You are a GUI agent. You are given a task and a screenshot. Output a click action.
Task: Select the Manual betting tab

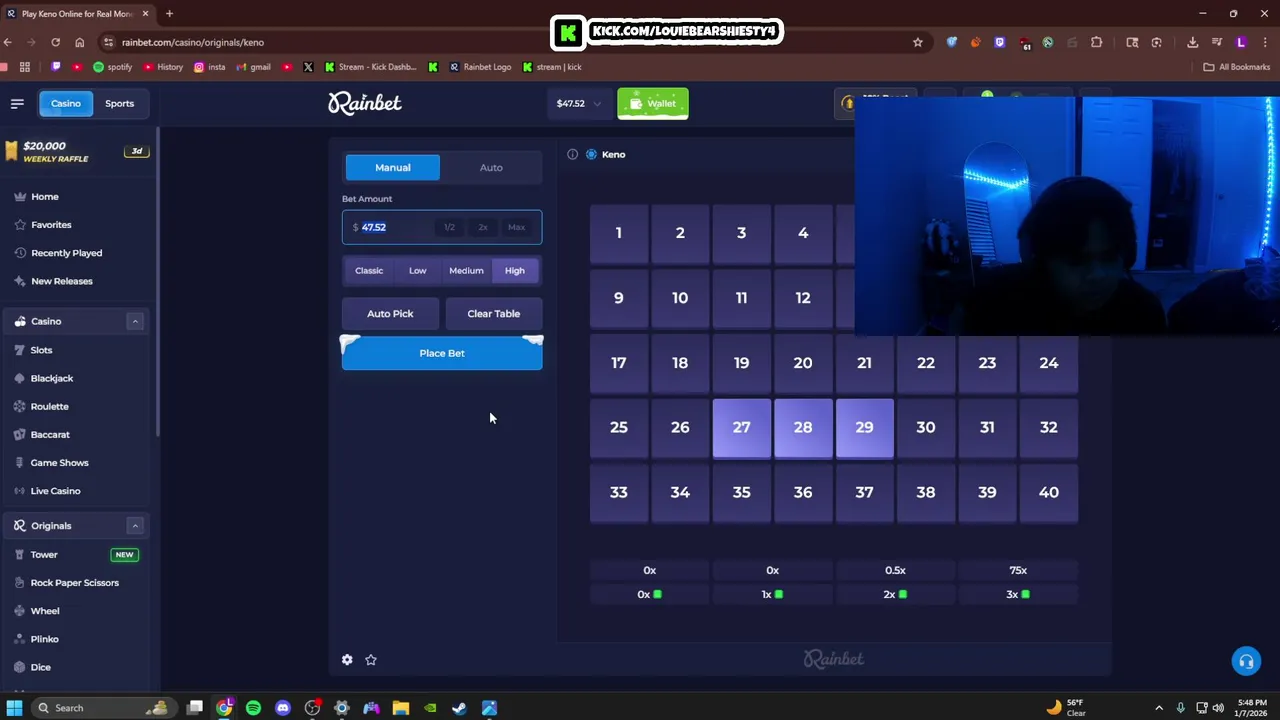tap(393, 167)
